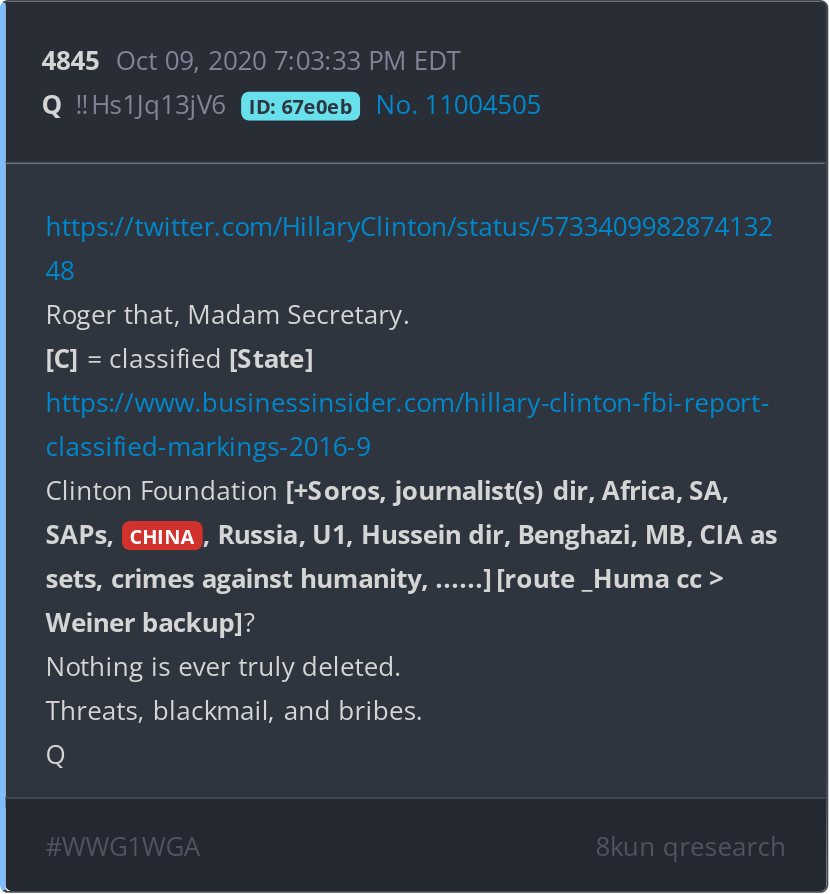Click the 8kun qresearch board label
The width and height of the screenshot is (830, 894).
coord(690,847)
